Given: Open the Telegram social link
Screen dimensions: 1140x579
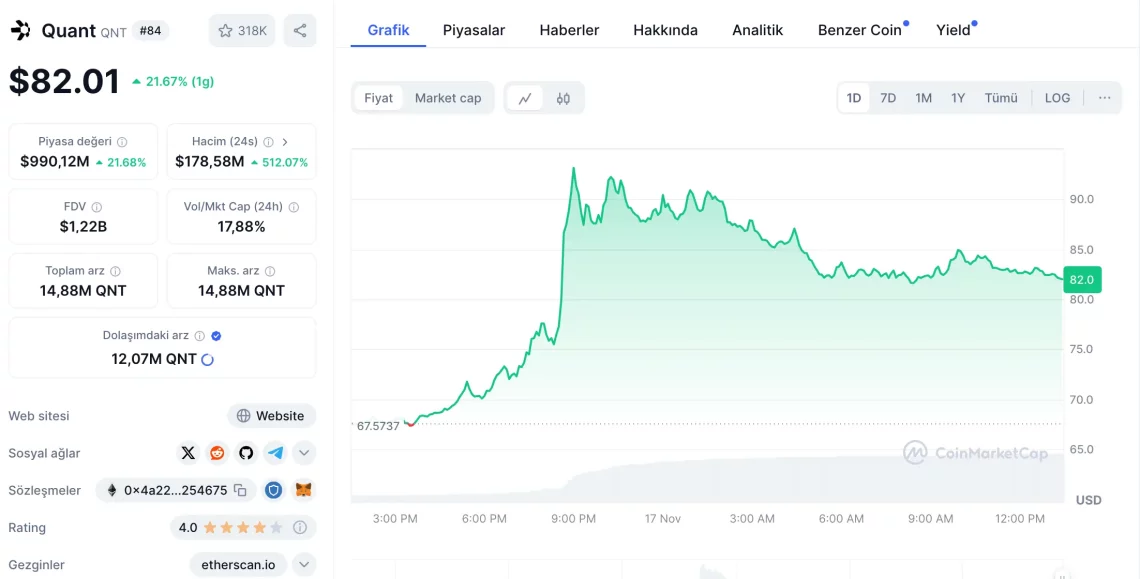Looking at the screenshot, I should pyautogui.click(x=275, y=453).
